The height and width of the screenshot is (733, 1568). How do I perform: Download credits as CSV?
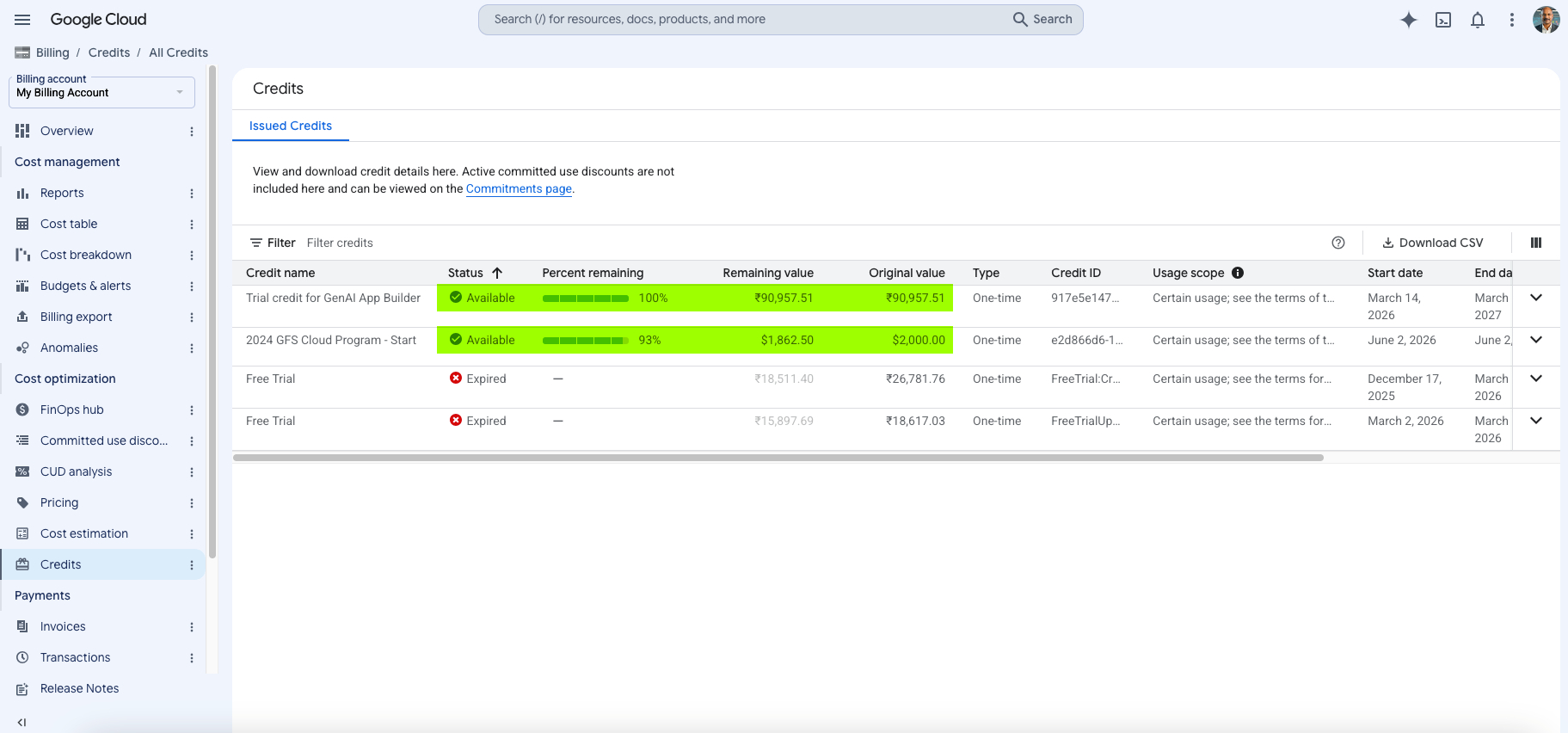click(x=1432, y=243)
